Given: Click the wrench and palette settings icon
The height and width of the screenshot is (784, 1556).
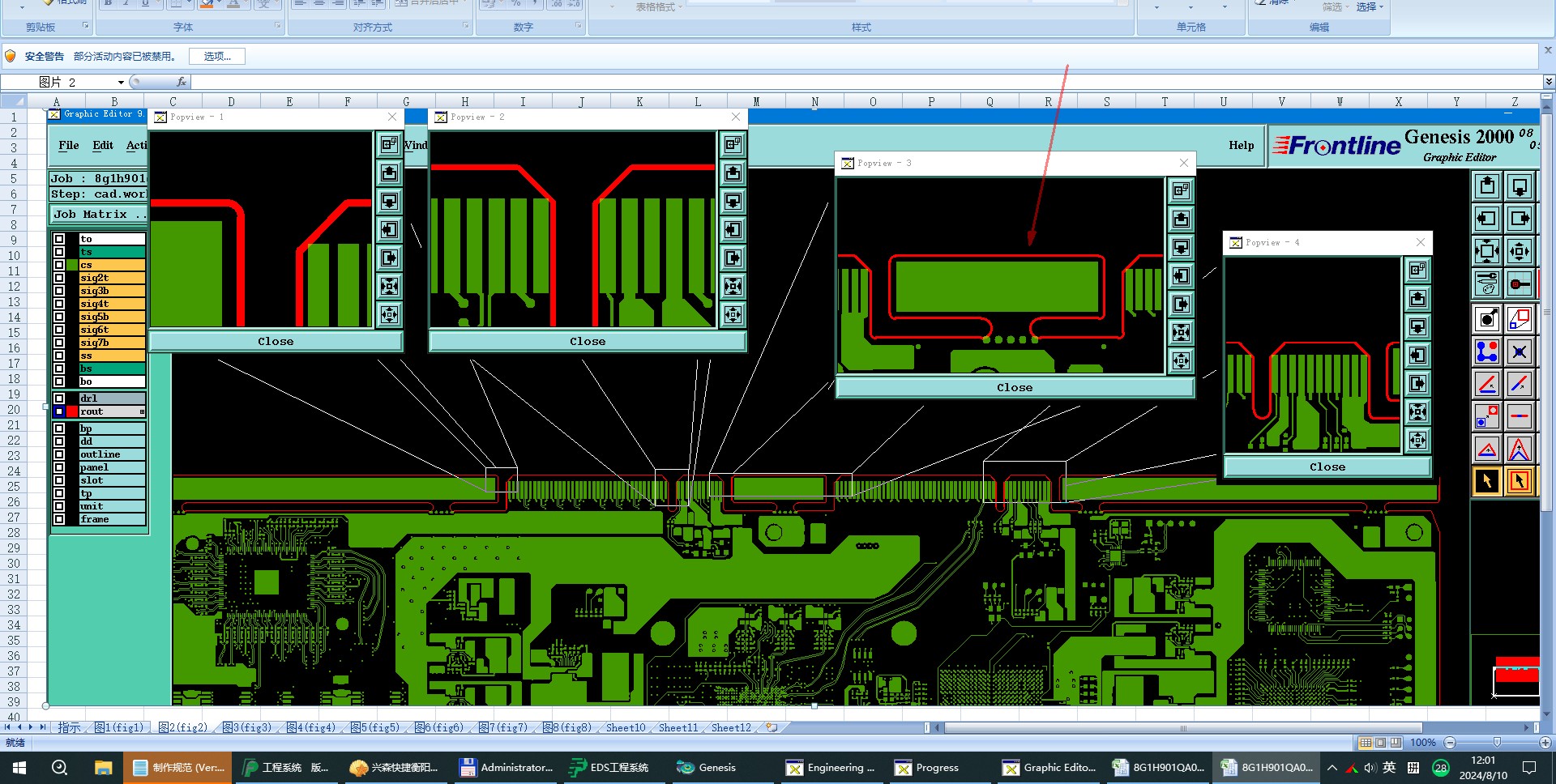Looking at the screenshot, I should click(x=1487, y=283).
